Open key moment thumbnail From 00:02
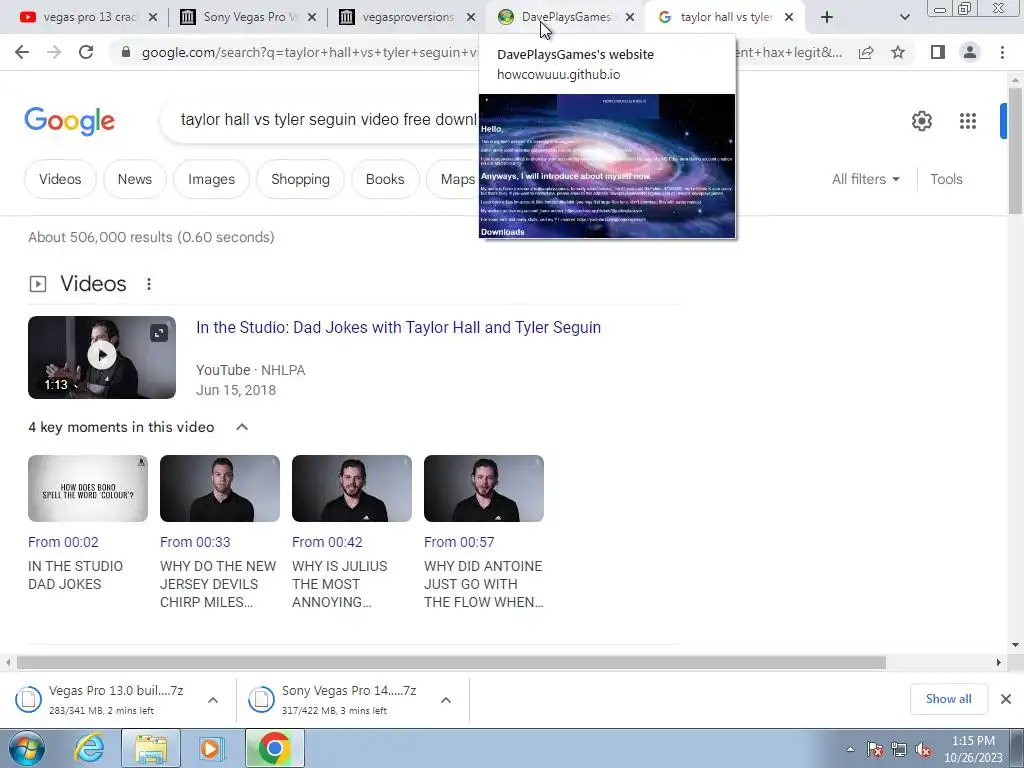 pos(88,488)
